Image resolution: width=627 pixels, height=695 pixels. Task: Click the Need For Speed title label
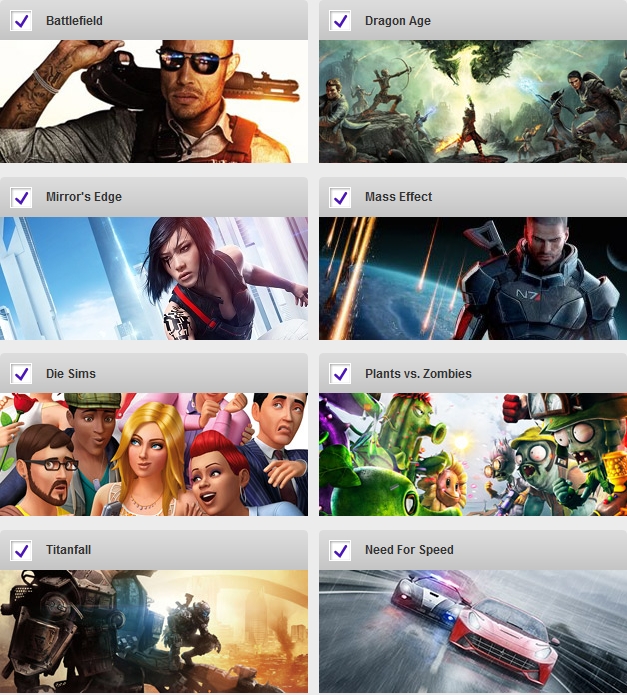coord(409,550)
